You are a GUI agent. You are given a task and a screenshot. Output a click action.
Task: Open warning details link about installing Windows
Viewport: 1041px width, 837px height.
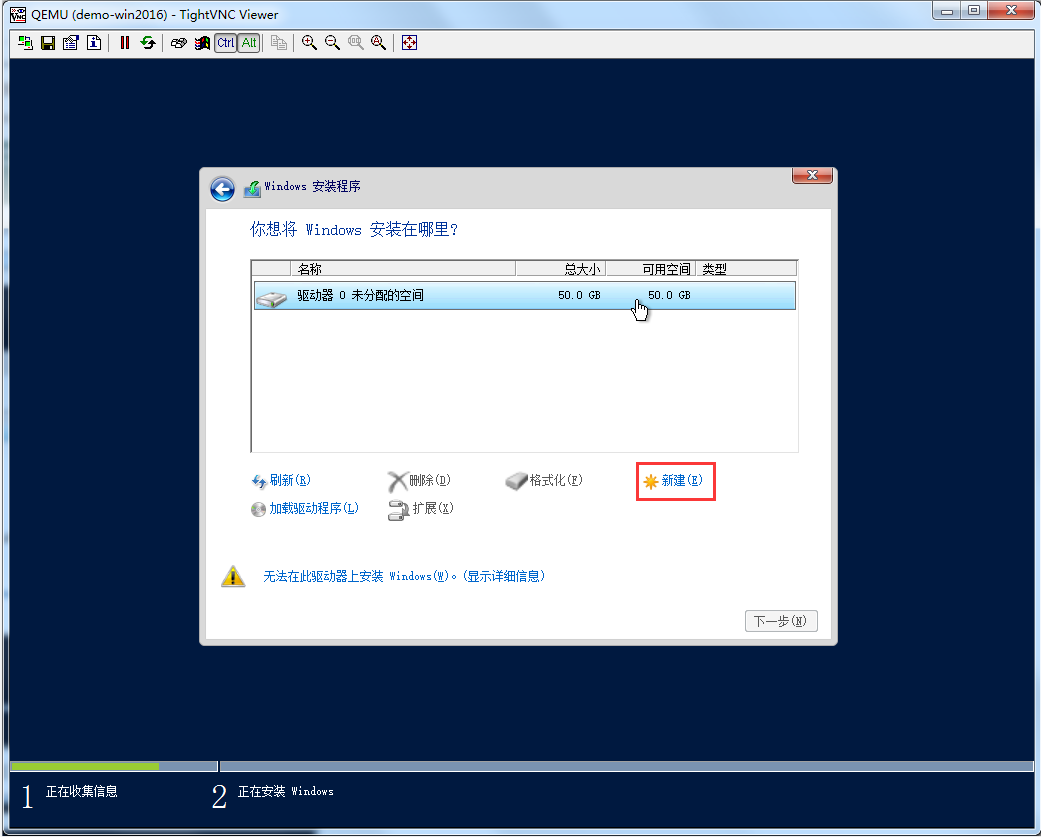(x=404, y=576)
